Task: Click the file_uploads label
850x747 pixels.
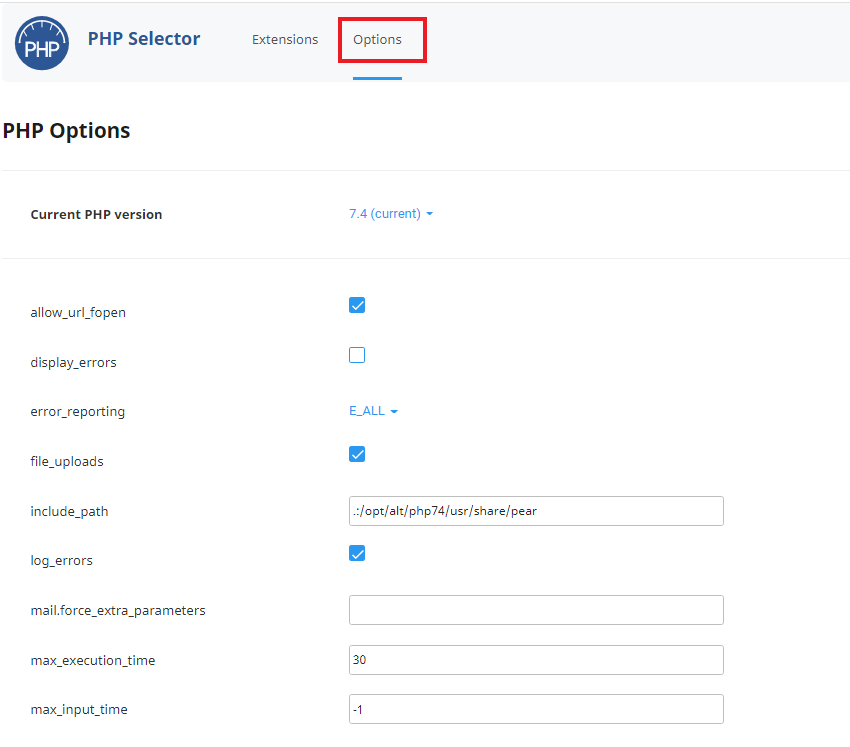Action: pos(67,461)
